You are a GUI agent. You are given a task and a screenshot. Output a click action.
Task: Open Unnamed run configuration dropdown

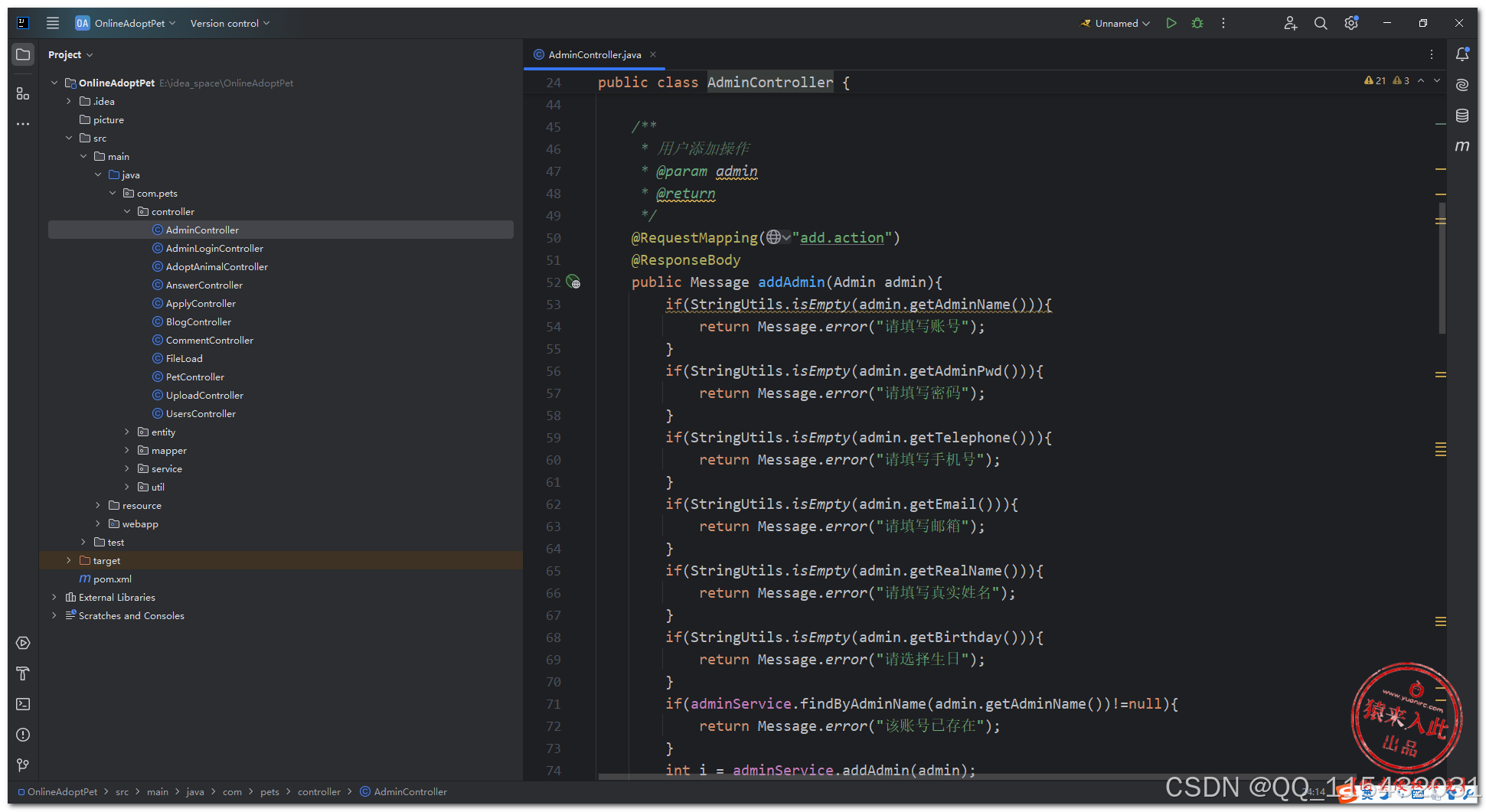pos(1116,23)
